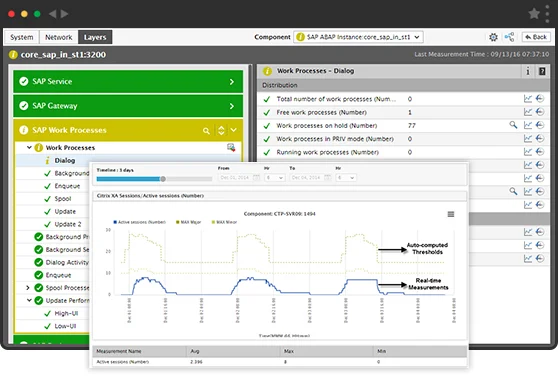
Task: Select Dialog in the tree
Action: [x=65, y=161]
